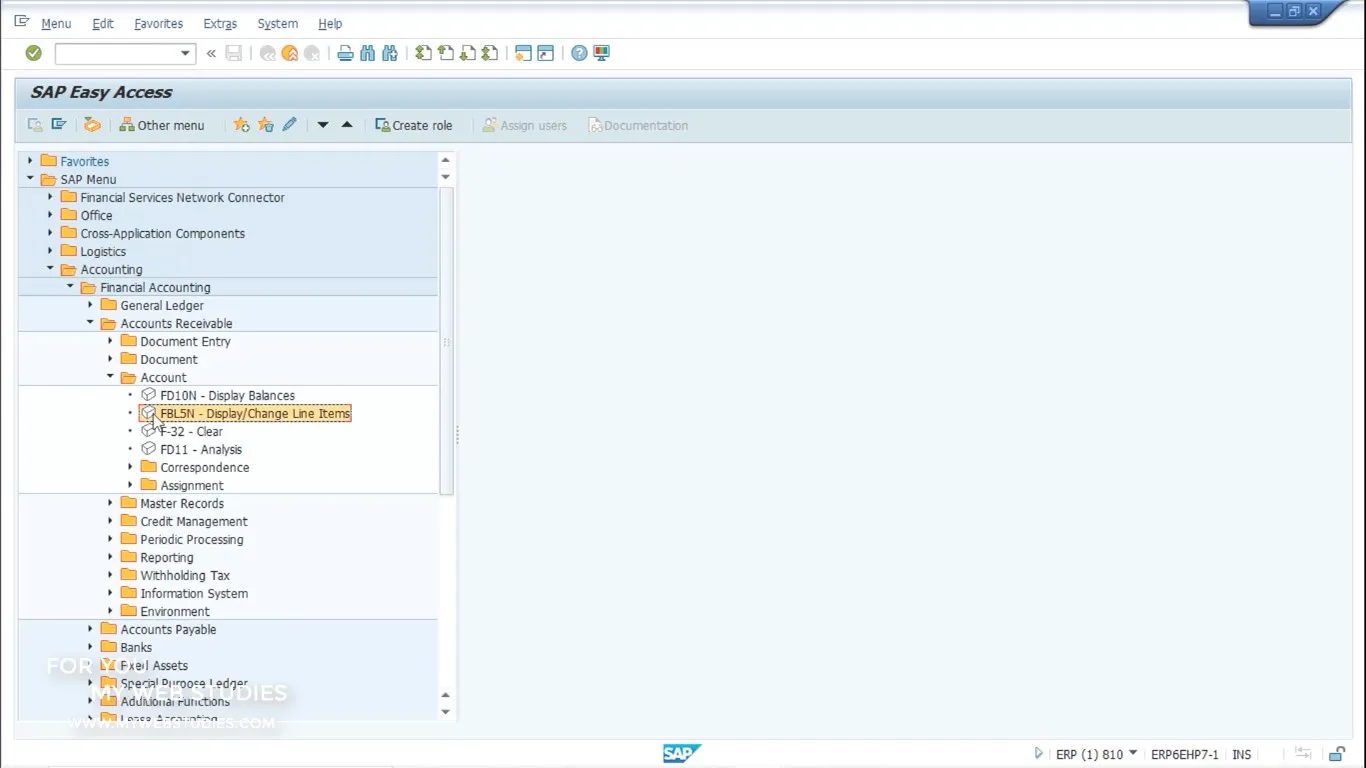The image size is (1366, 768).
Task: Select the Information System tree row
Action: coord(194,593)
